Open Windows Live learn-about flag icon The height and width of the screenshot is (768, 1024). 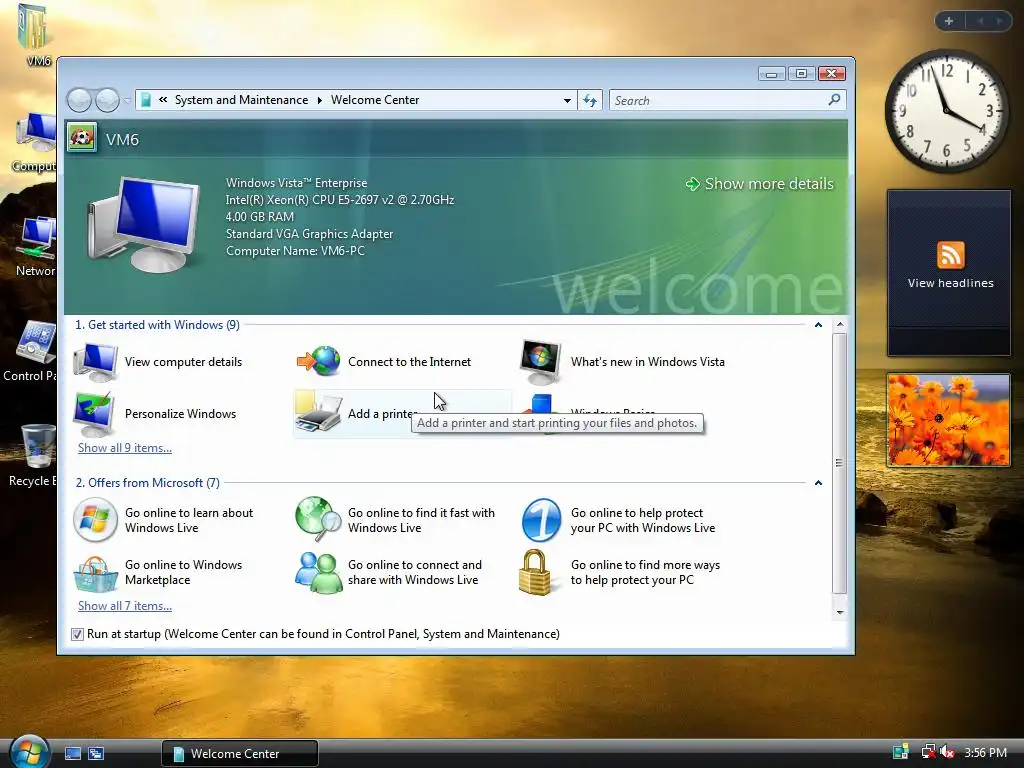pos(95,520)
